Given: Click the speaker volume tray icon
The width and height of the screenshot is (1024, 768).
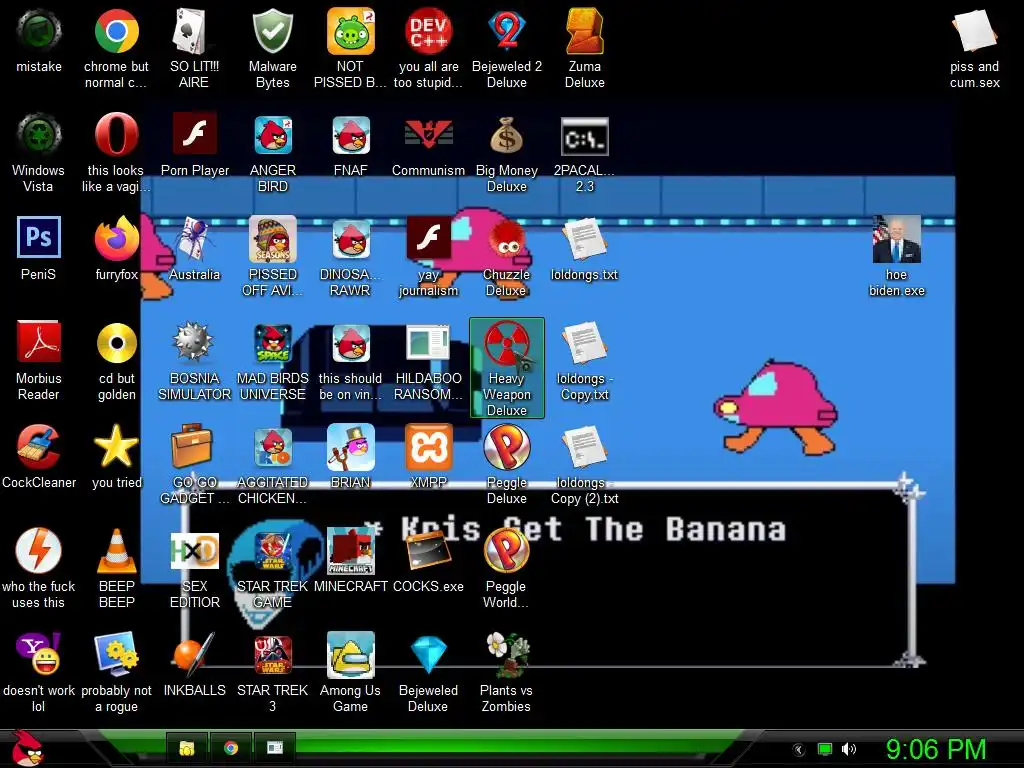Looking at the screenshot, I should pos(849,749).
